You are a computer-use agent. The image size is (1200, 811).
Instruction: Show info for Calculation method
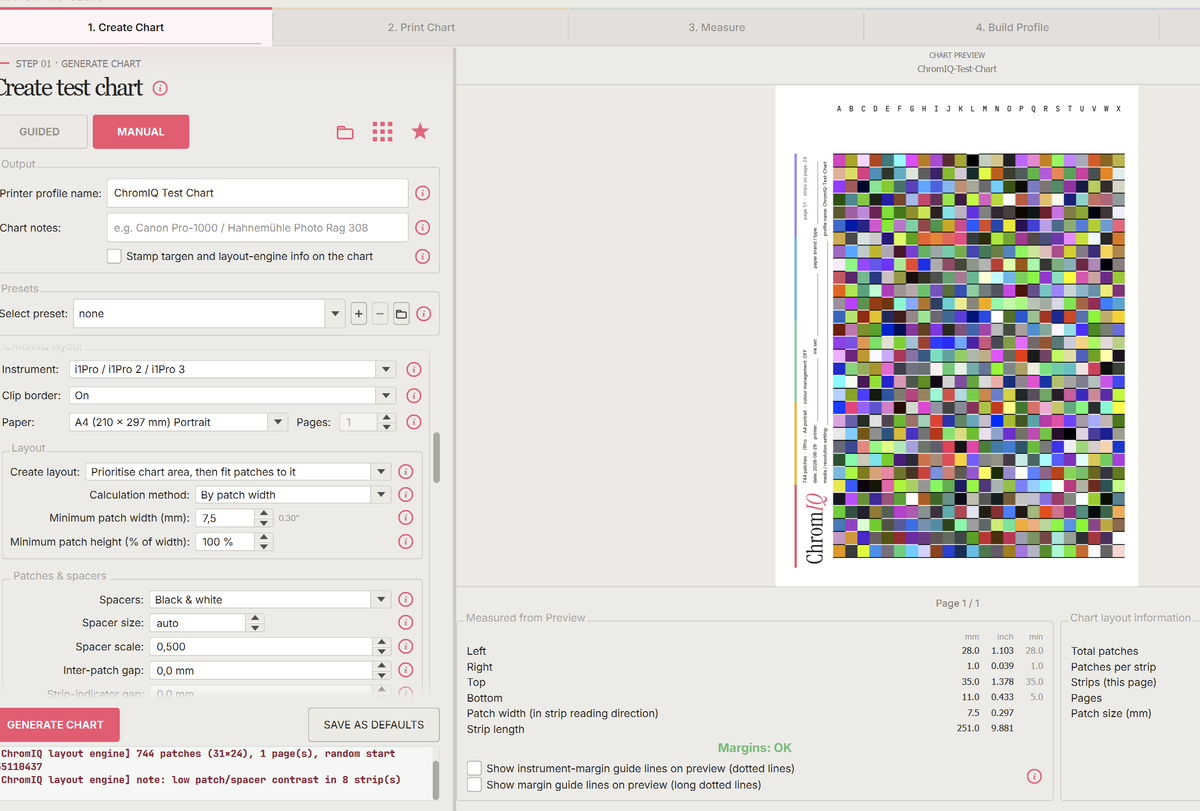[406, 495]
